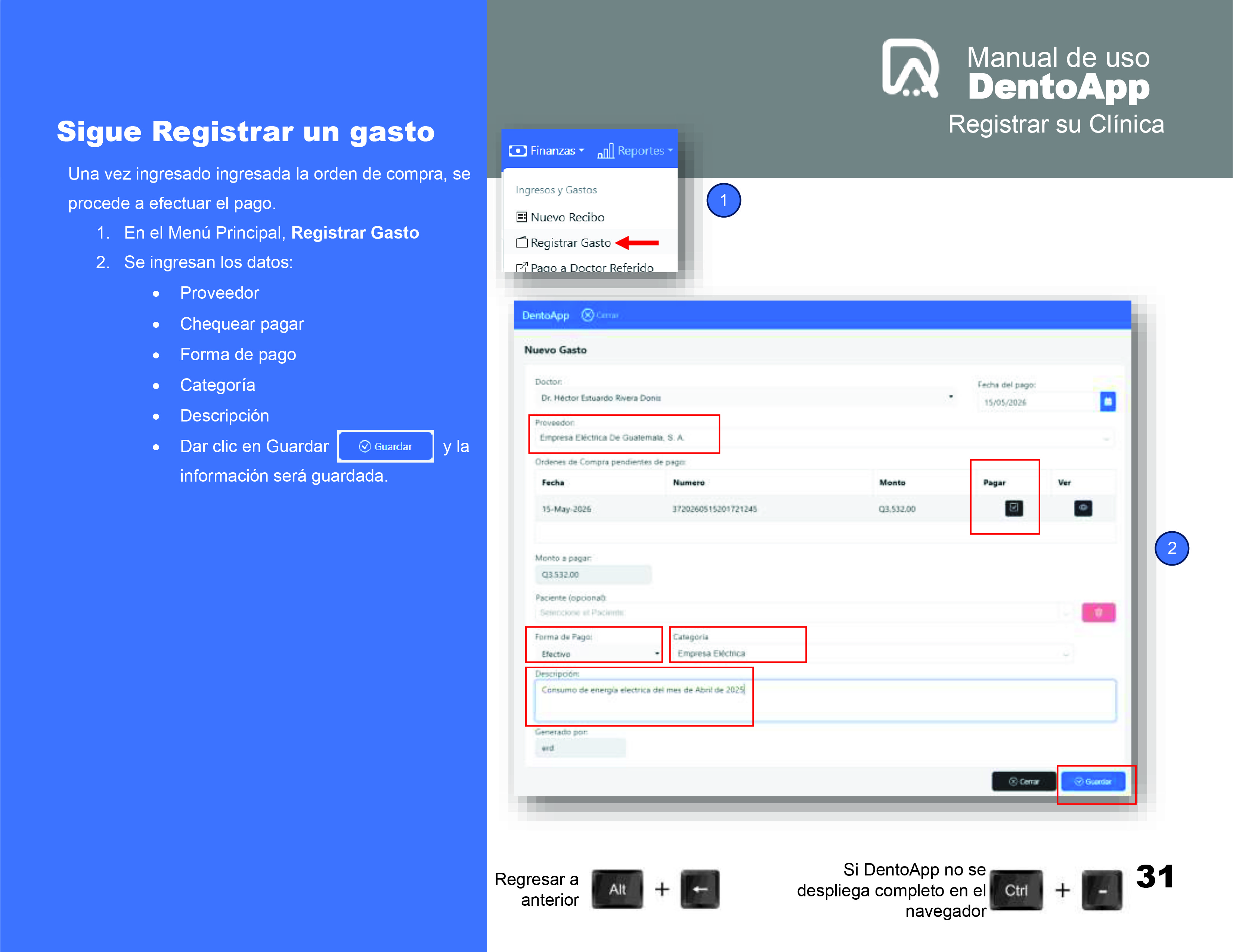The image size is (1233, 952).
Task: Click the black Cerrar button
Action: pyautogui.click(x=1023, y=782)
